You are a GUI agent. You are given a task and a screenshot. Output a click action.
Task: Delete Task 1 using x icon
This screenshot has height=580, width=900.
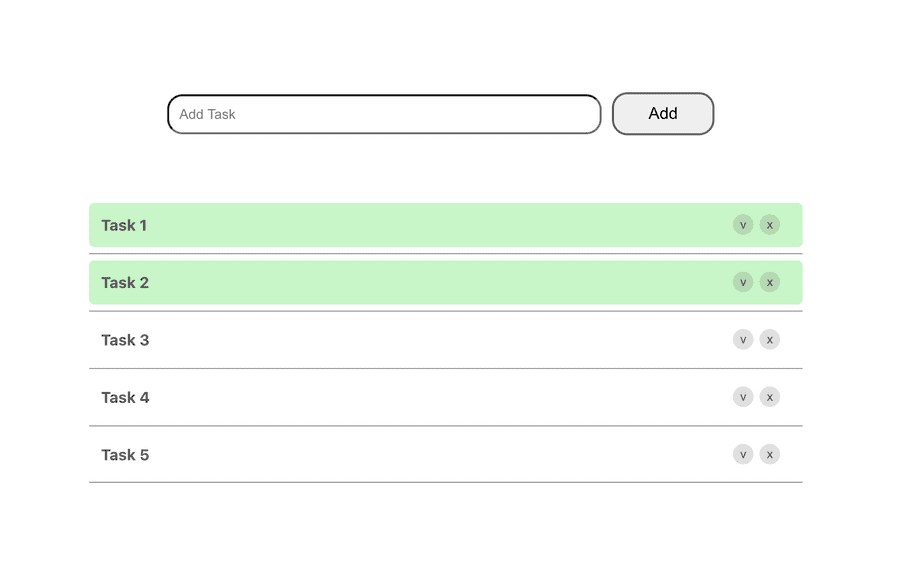click(770, 225)
